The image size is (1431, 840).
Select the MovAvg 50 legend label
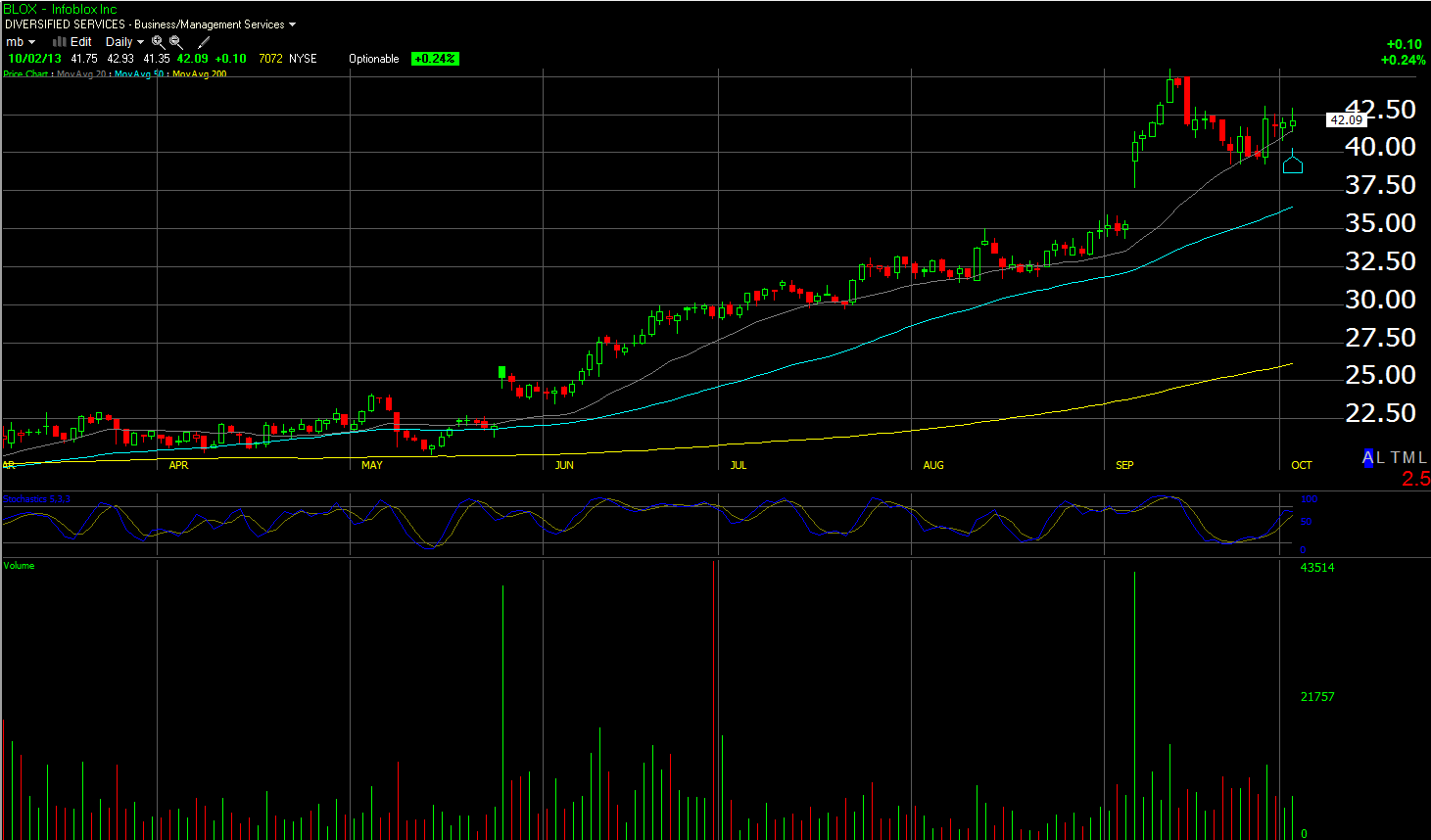138,74
